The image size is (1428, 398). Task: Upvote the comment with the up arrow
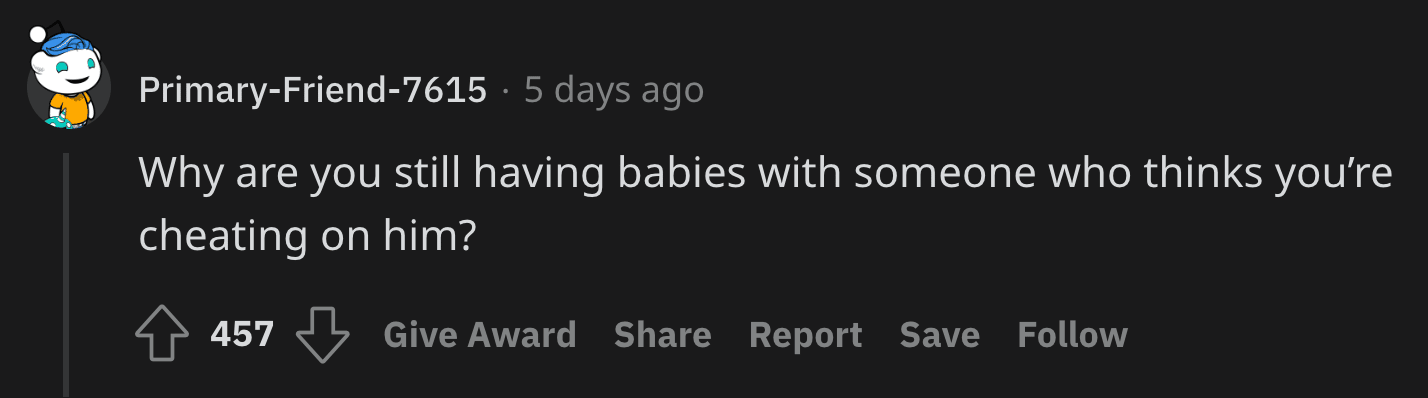pos(162,335)
